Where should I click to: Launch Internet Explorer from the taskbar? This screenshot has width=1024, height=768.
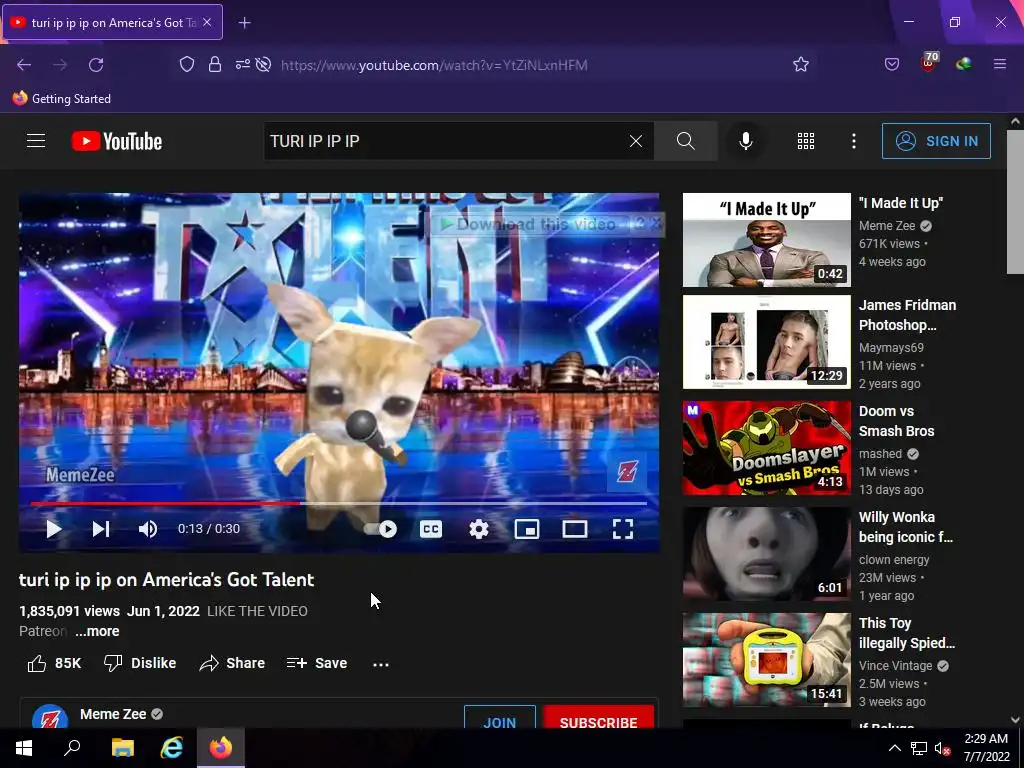coord(171,748)
